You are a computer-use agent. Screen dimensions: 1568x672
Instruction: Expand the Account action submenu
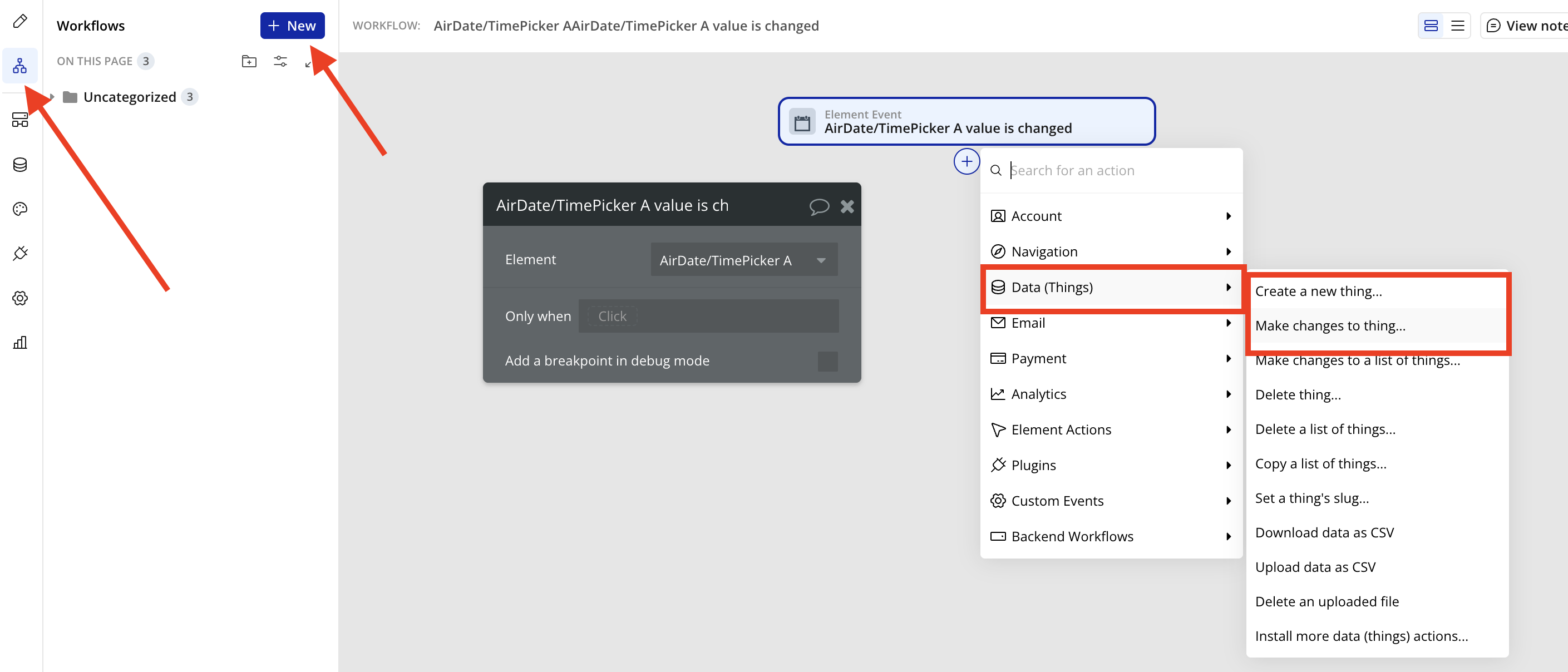(x=1112, y=217)
